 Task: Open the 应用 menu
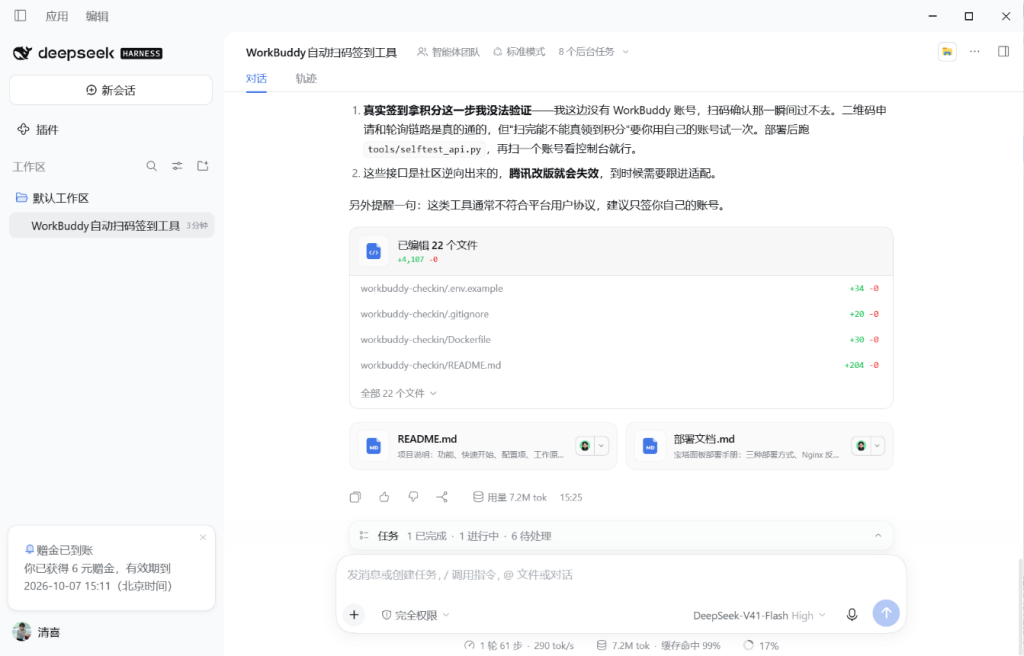click(57, 16)
